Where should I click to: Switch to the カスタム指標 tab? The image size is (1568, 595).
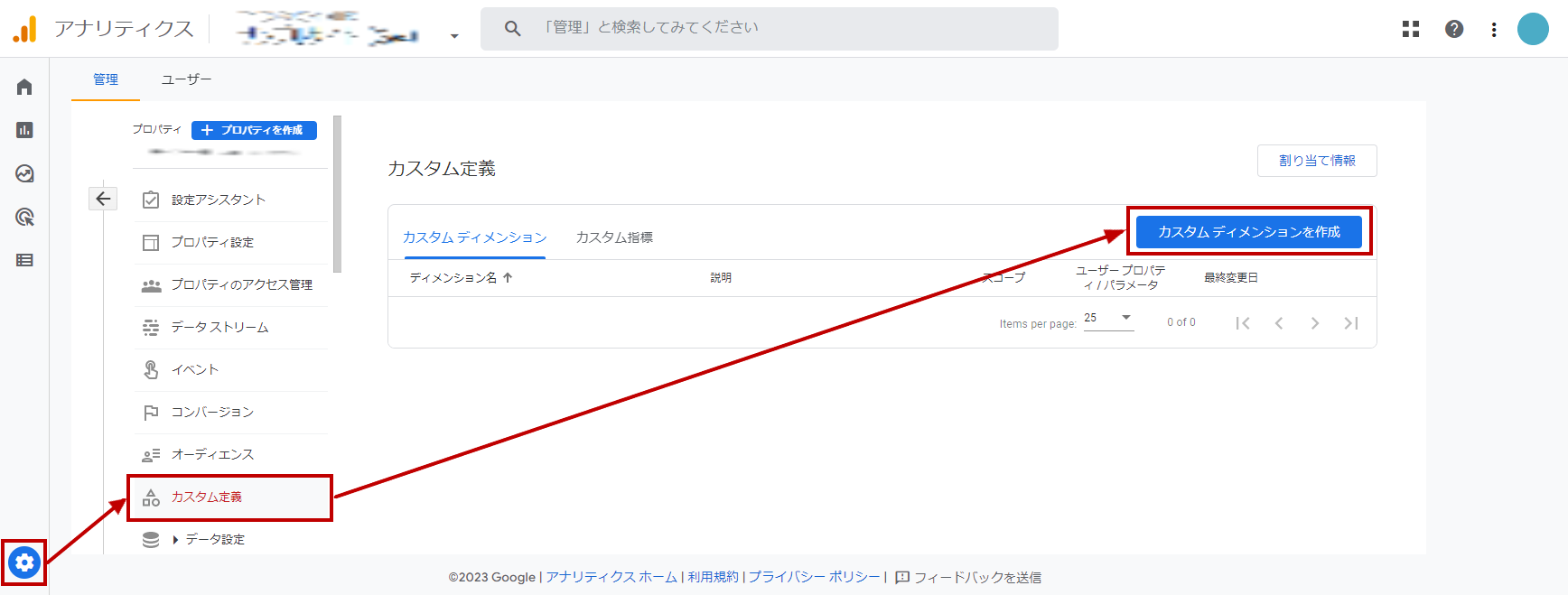click(x=614, y=237)
